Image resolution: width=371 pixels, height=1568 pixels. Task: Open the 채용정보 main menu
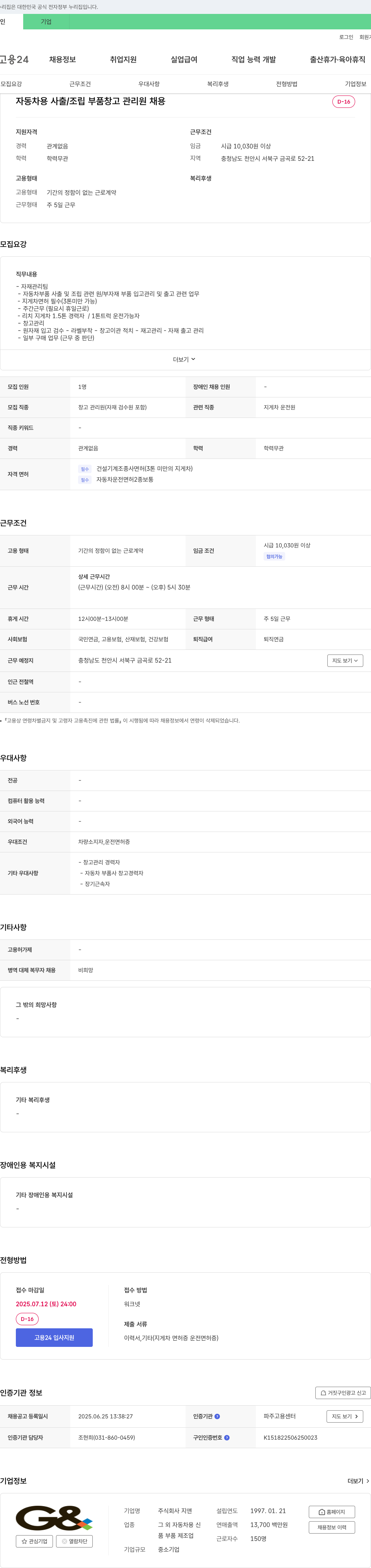[x=63, y=60]
